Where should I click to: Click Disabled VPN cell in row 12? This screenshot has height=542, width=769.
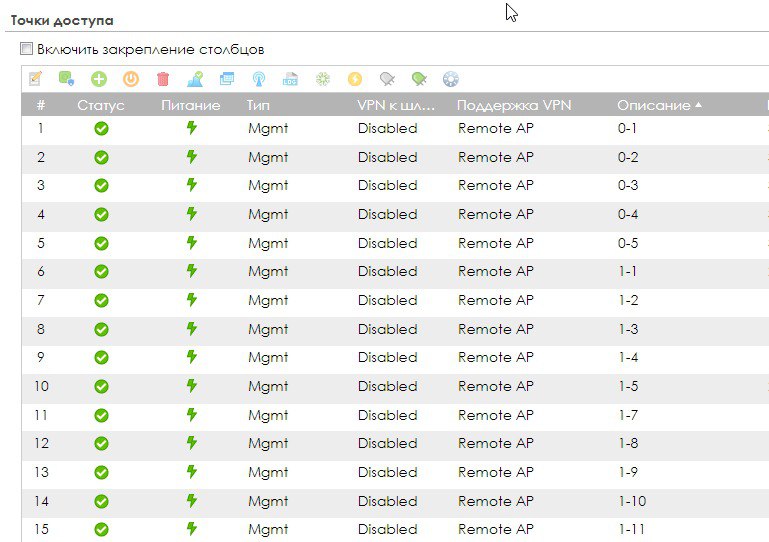(387, 443)
